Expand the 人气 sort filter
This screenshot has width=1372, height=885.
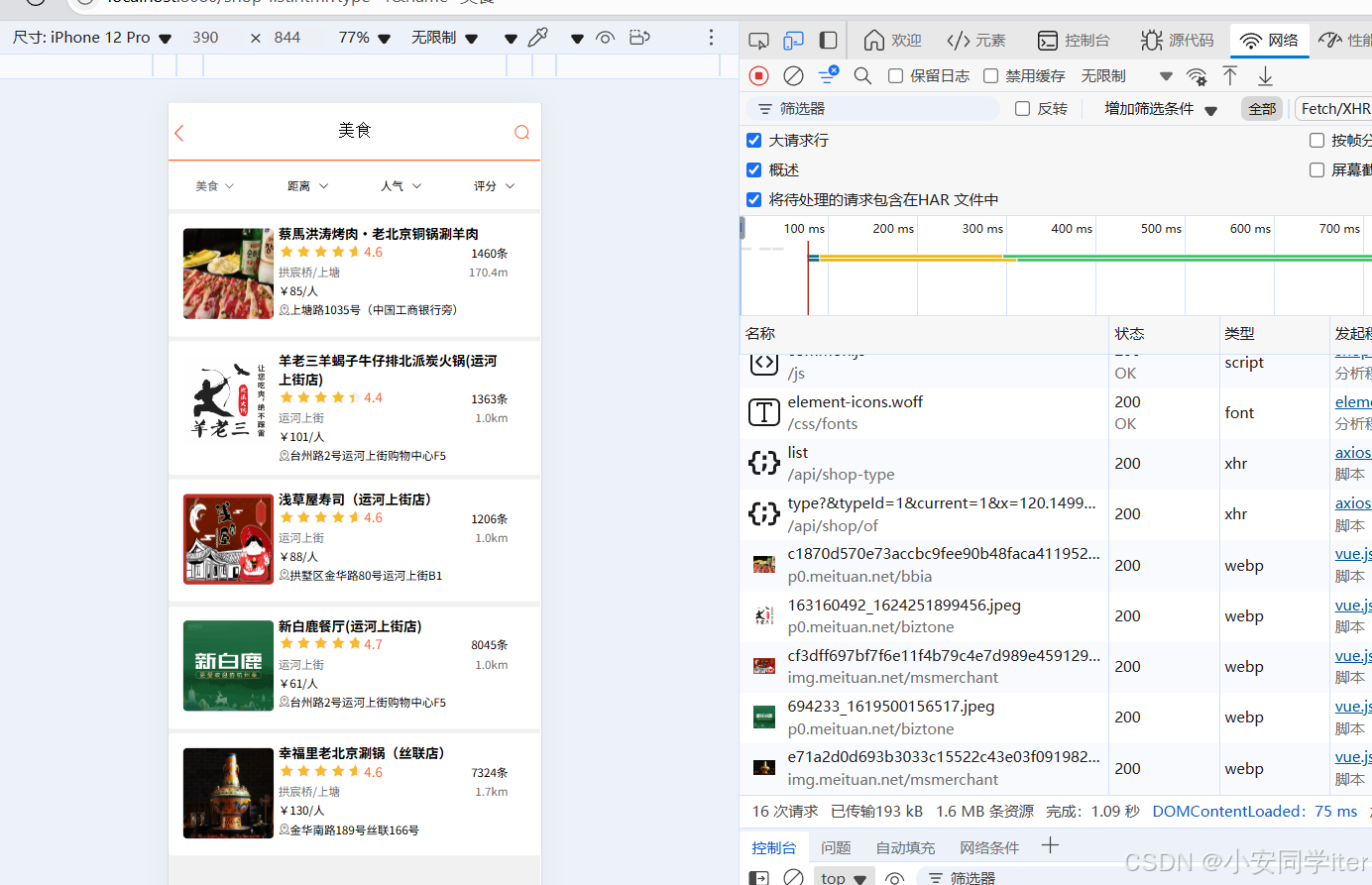tap(400, 186)
